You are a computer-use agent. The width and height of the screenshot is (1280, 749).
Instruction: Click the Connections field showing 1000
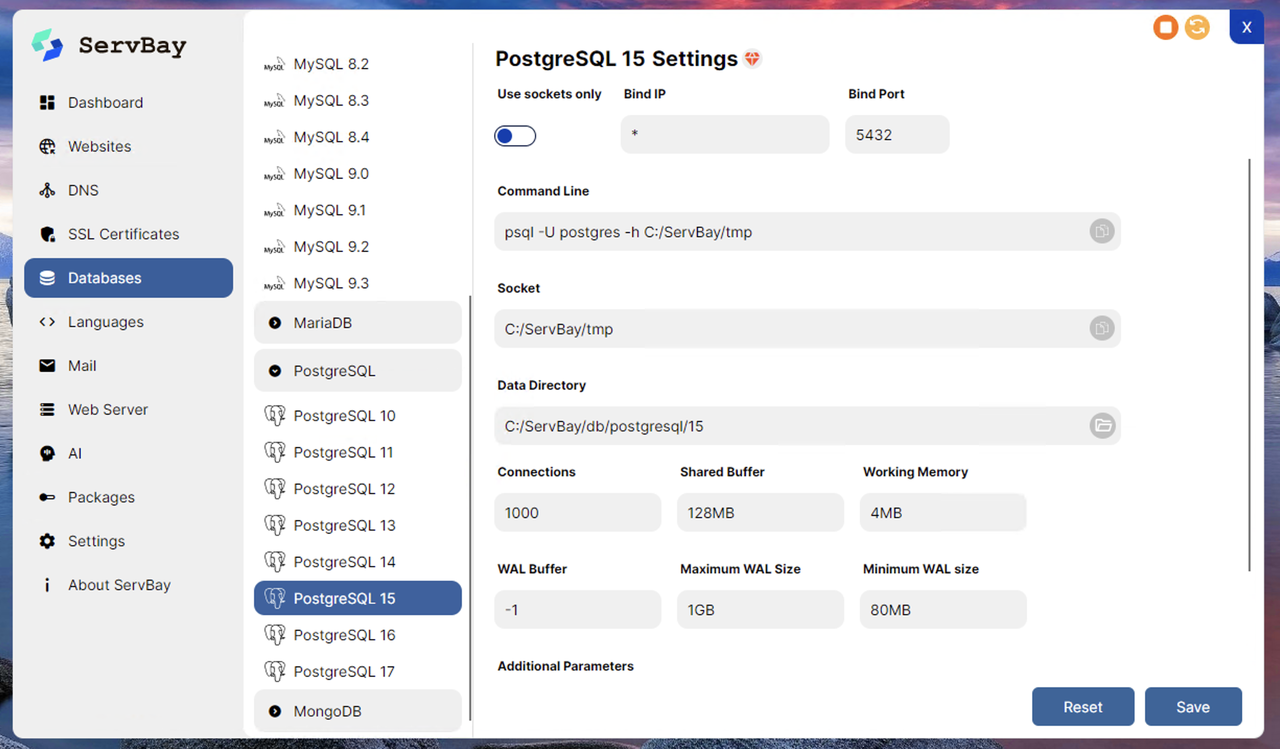click(578, 512)
